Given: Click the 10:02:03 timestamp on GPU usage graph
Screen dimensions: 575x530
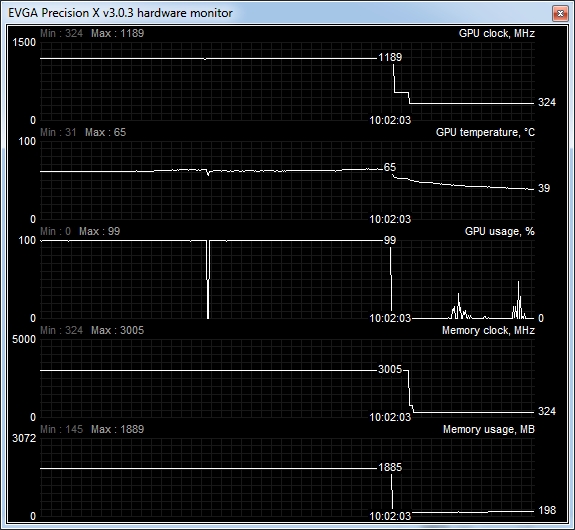Looking at the screenshot, I should point(390,319).
